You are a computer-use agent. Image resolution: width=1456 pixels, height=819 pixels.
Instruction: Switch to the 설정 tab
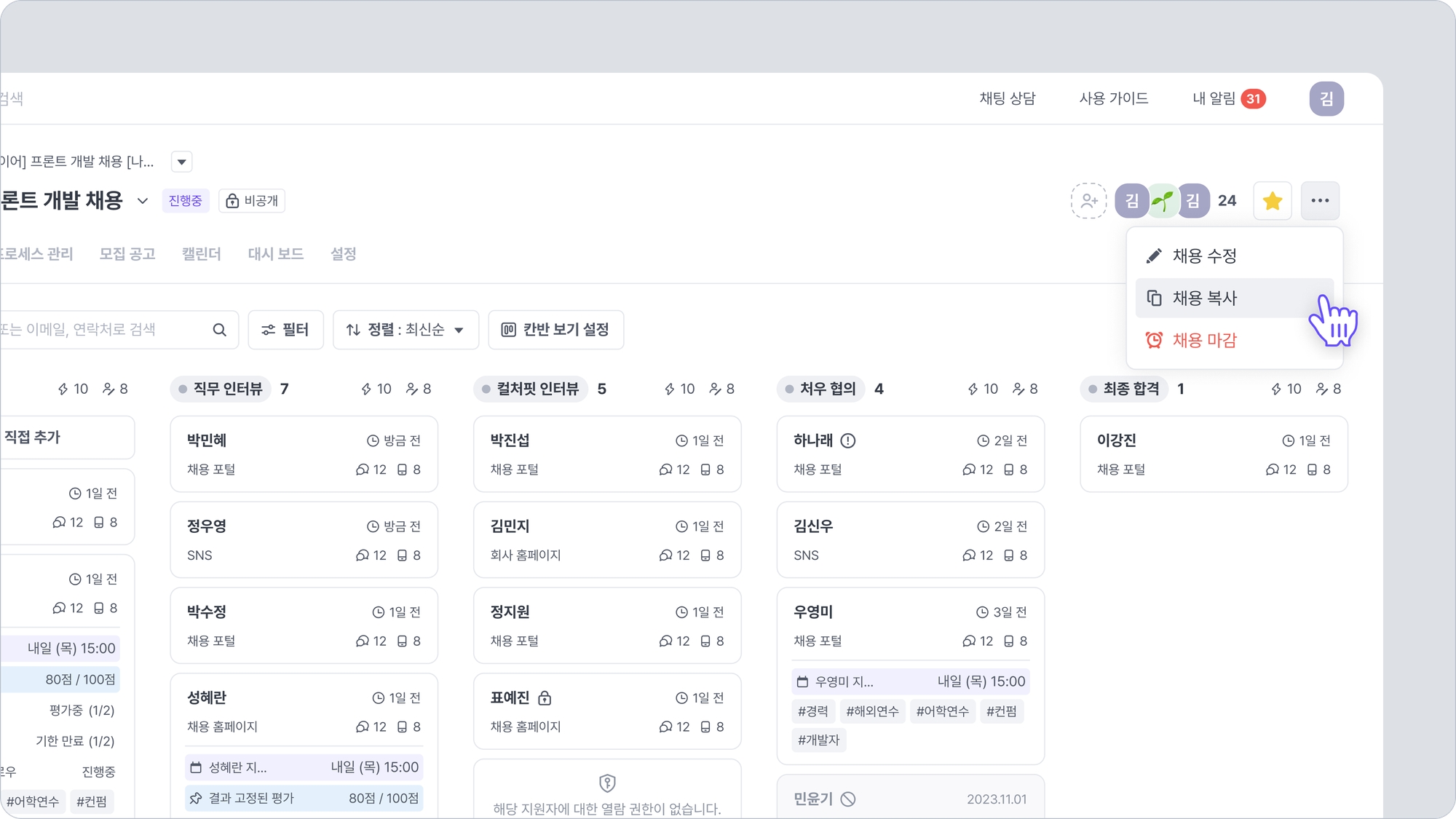click(x=344, y=254)
